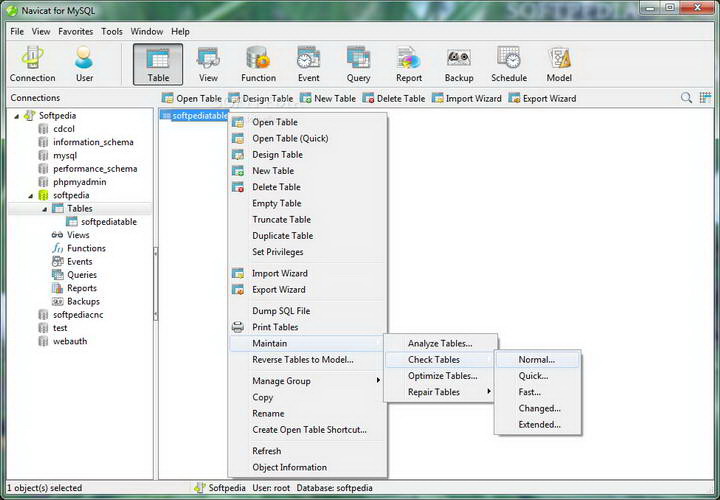This screenshot has height=500, width=720.
Task: Open the Model toolbar icon
Action: 559,64
